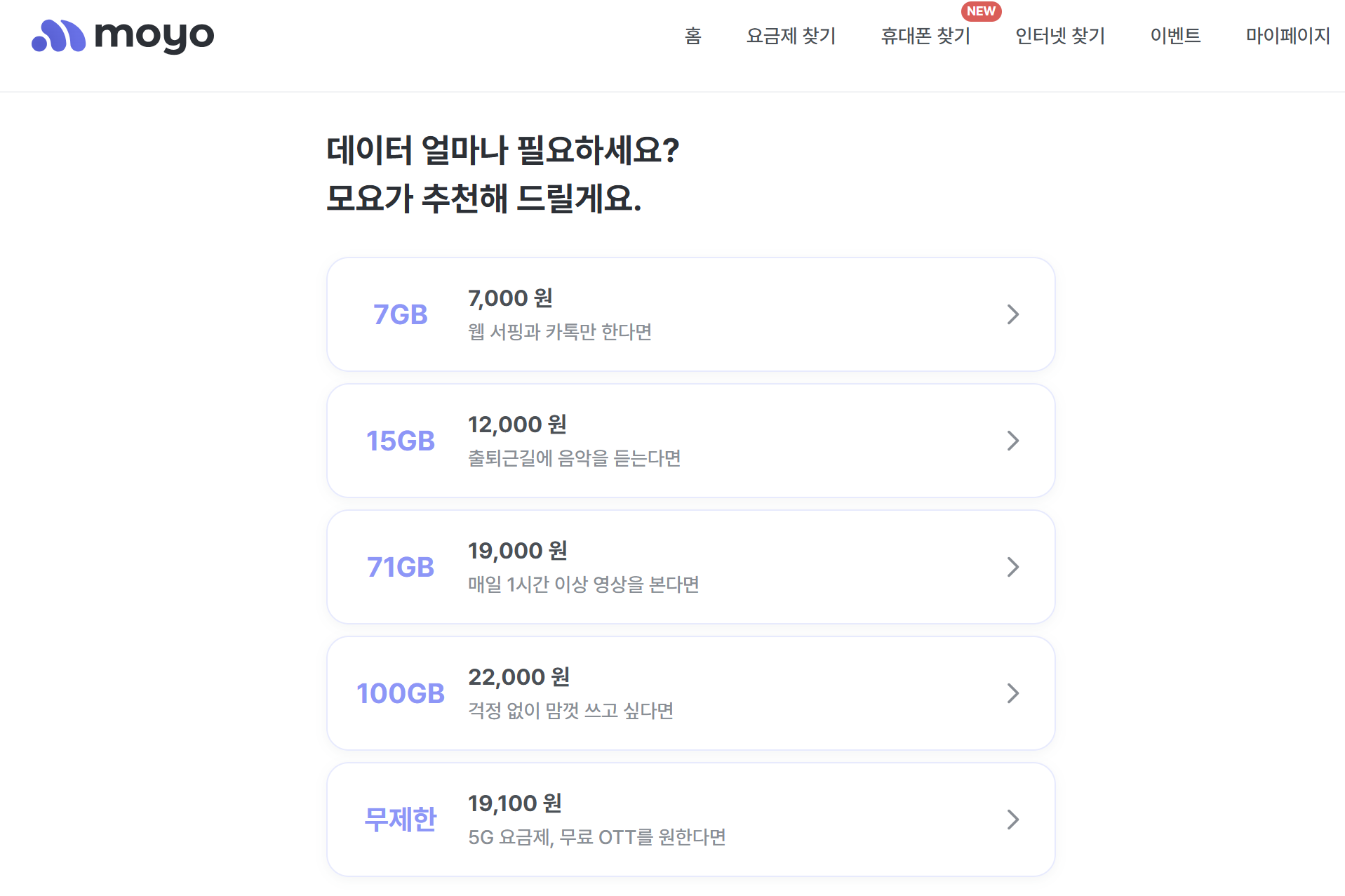Select the 무제한 5G plan card
The image size is (1345, 896).
[690, 819]
